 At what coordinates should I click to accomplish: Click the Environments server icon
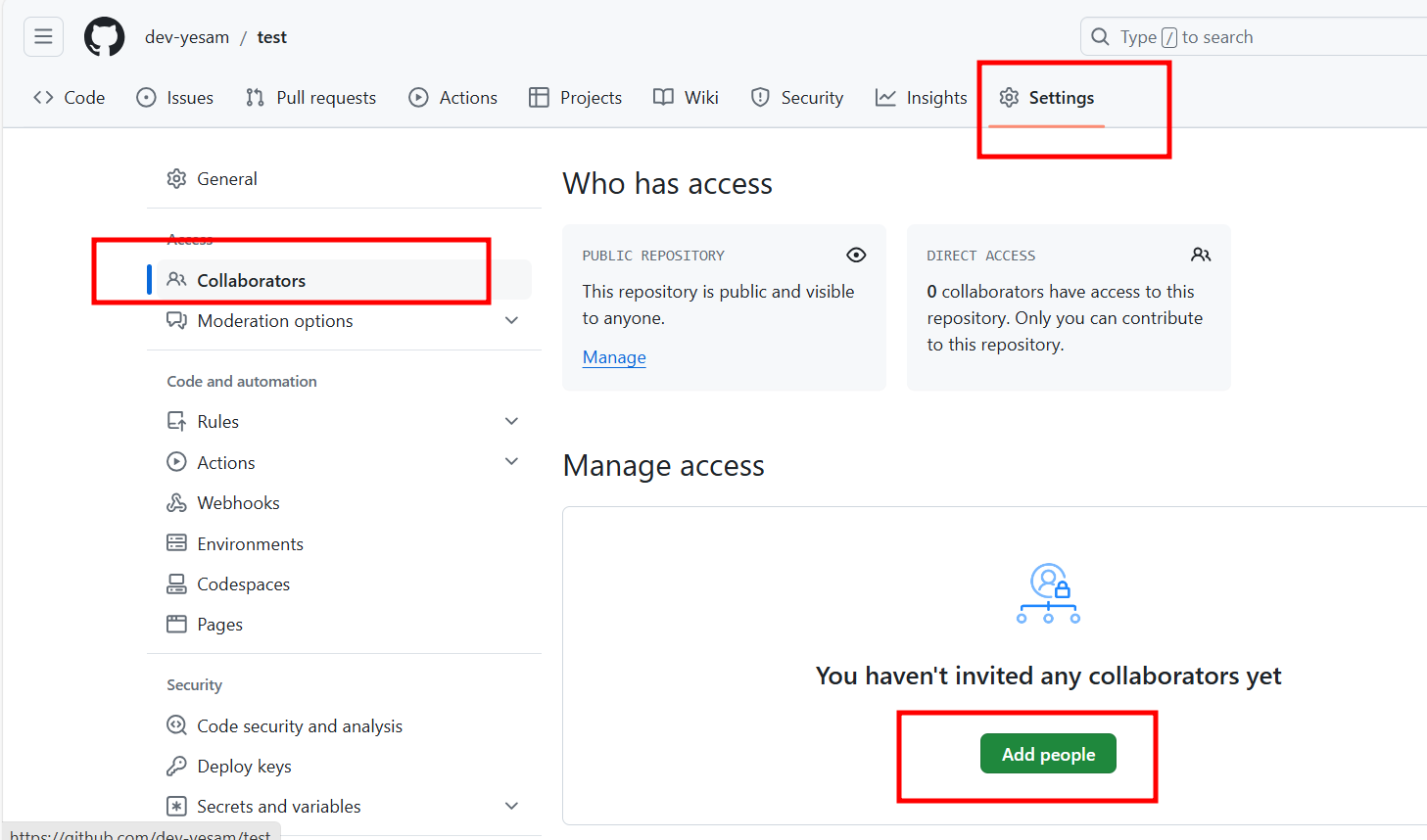tap(176, 543)
